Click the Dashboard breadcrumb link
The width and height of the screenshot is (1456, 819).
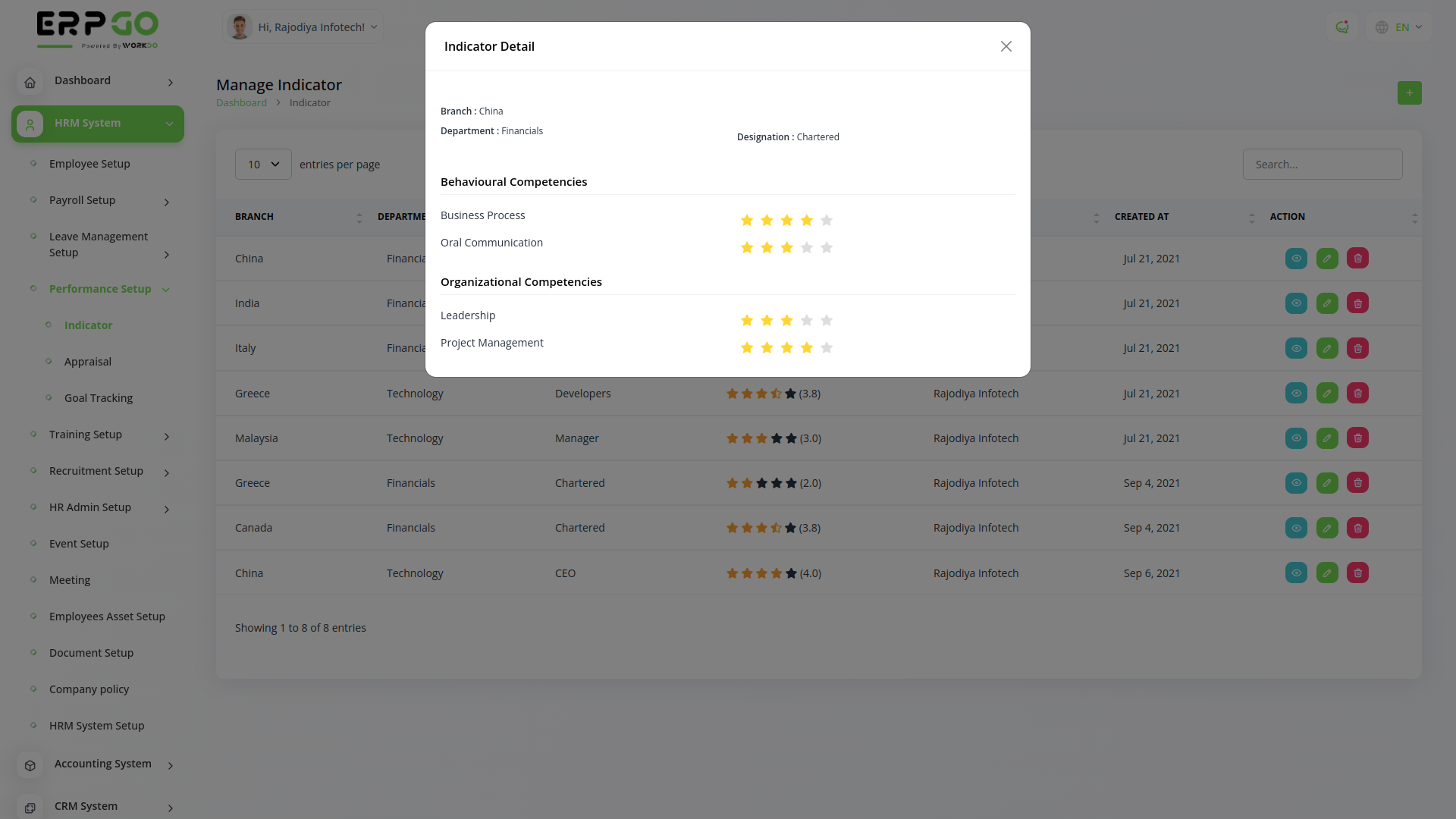241,103
